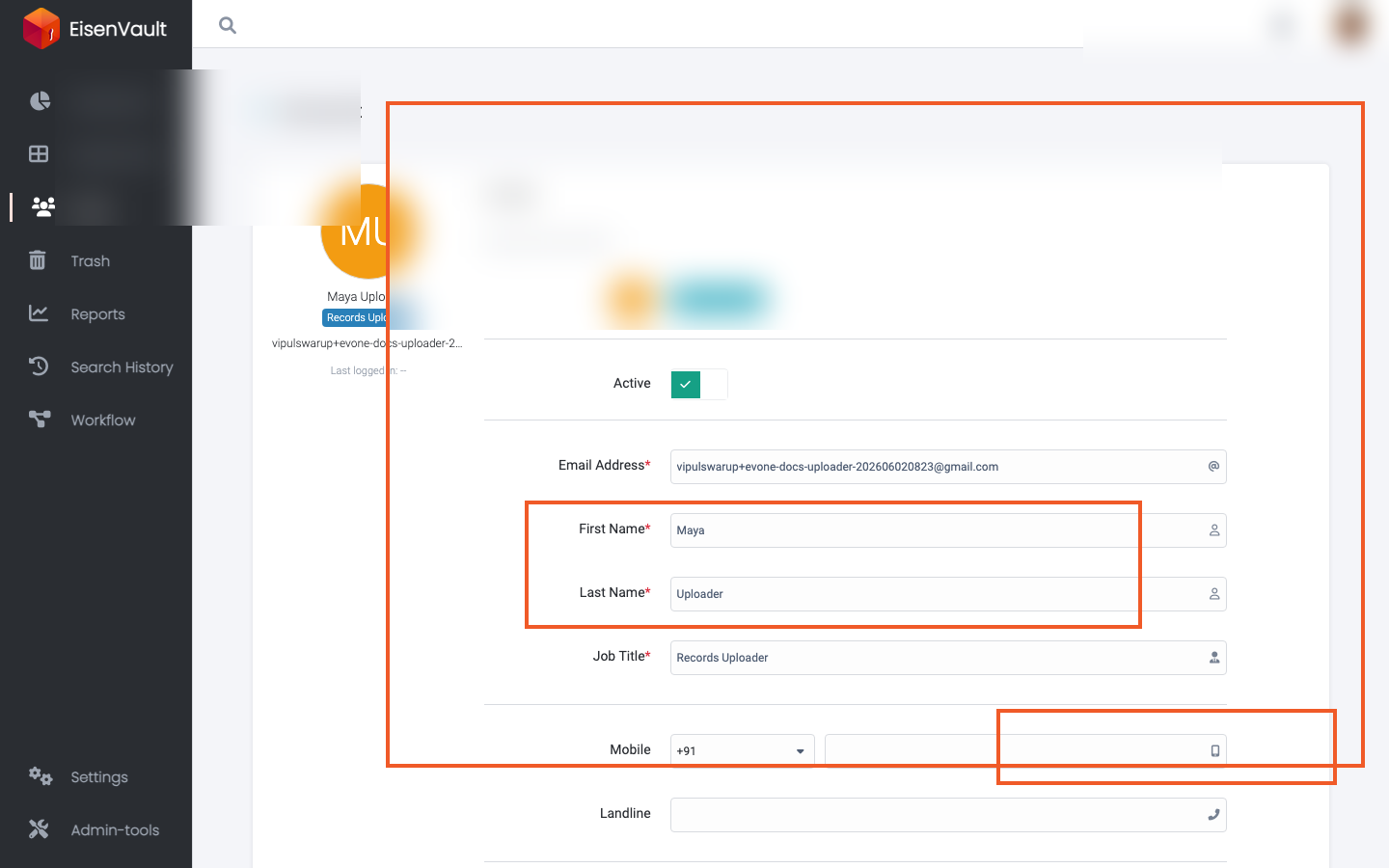The height and width of the screenshot is (868, 1389).
Task: Click the person icon in First Name field
Action: click(x=1214, y=530)
